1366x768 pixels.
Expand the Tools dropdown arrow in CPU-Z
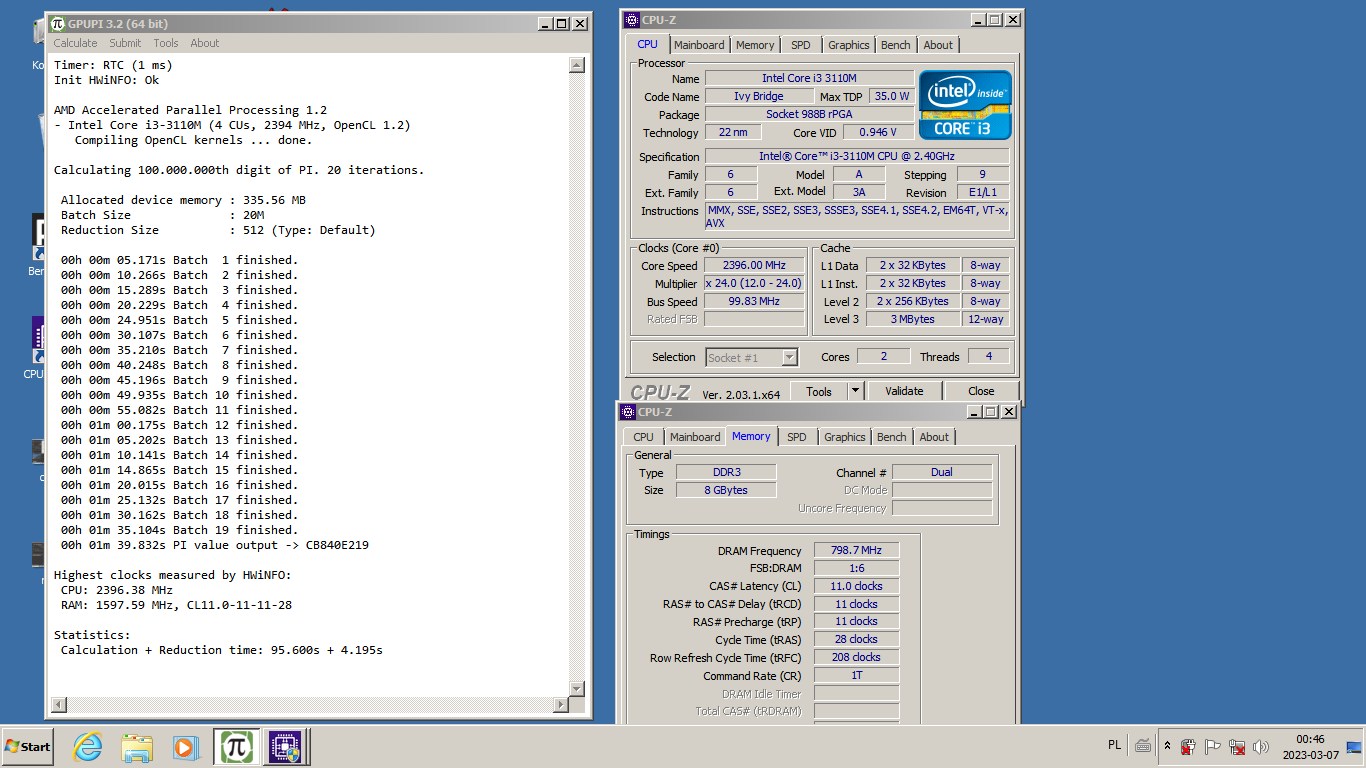coord(856,391)
